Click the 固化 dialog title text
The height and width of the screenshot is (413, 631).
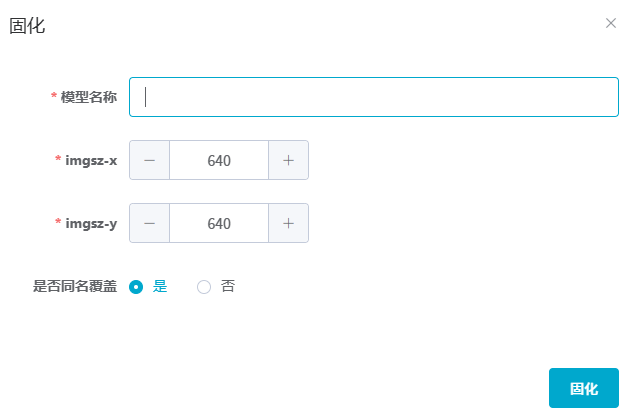point(27,26)
